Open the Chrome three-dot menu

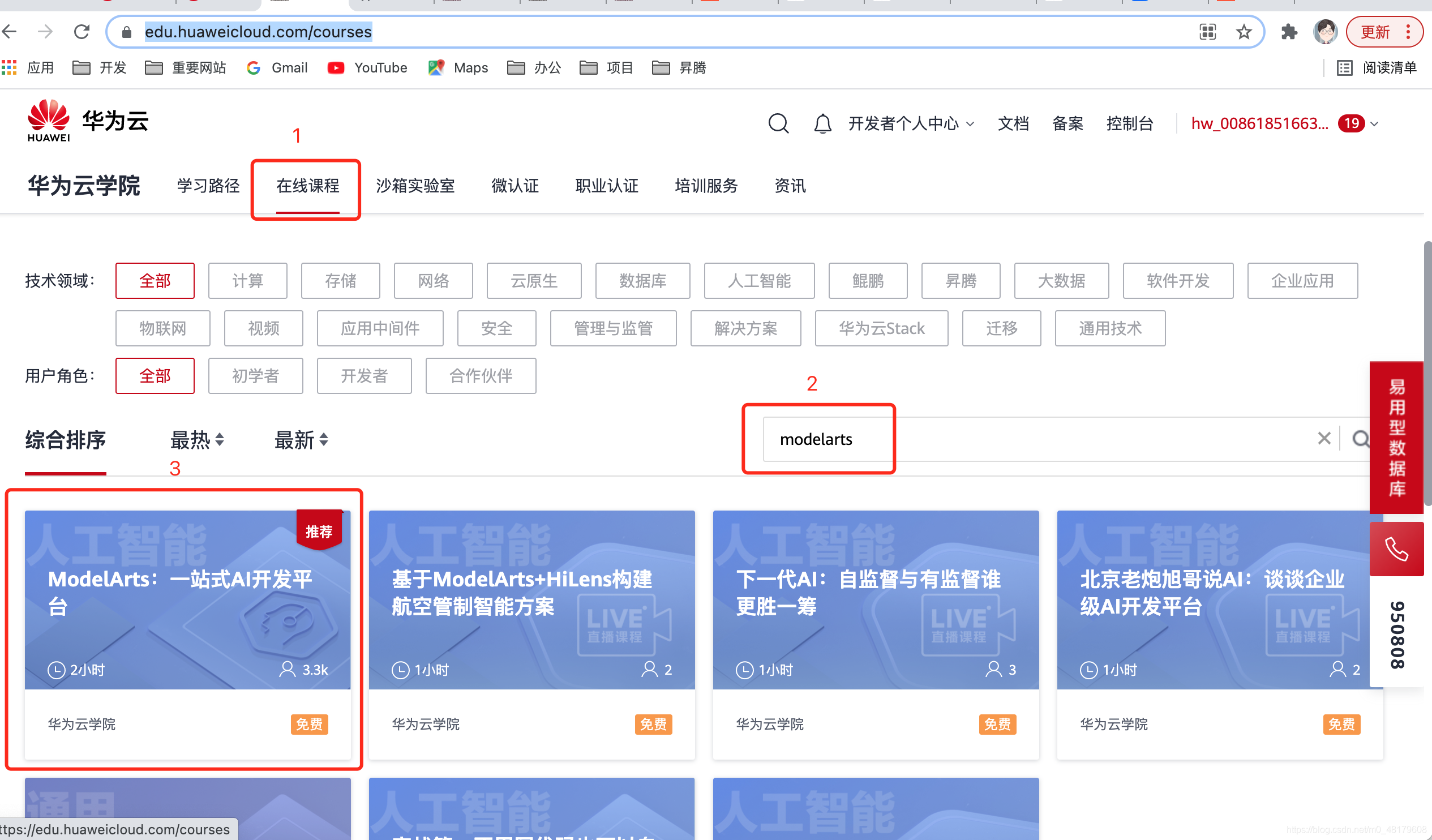[x=1408, y=32]
